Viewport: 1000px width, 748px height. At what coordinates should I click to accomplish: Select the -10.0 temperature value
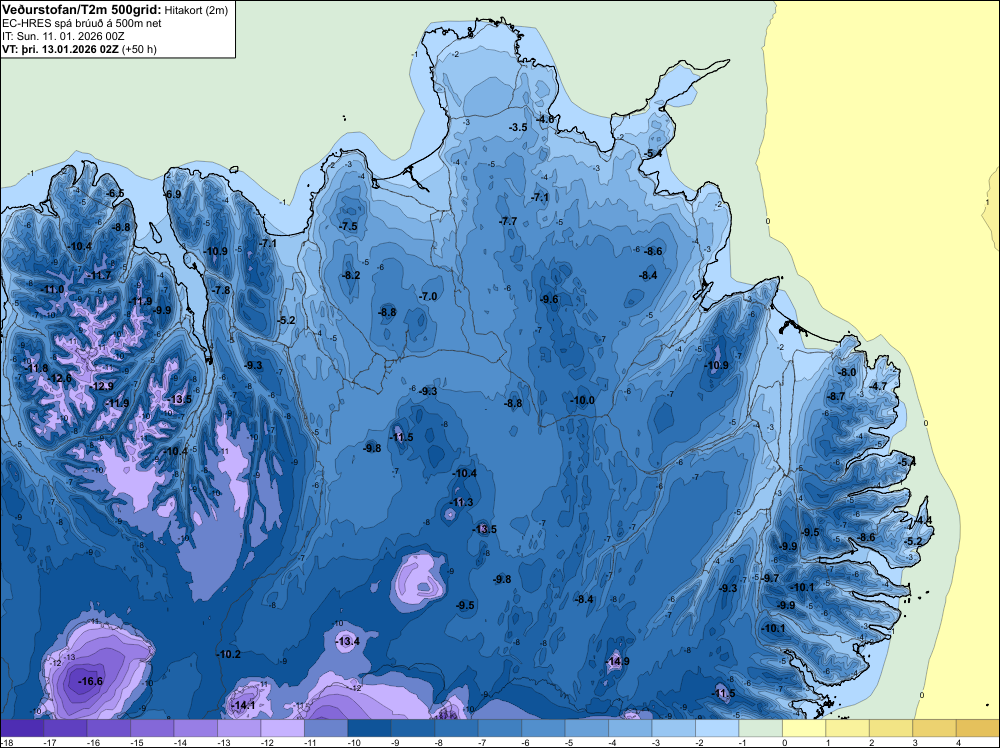[x=582, y=400]
